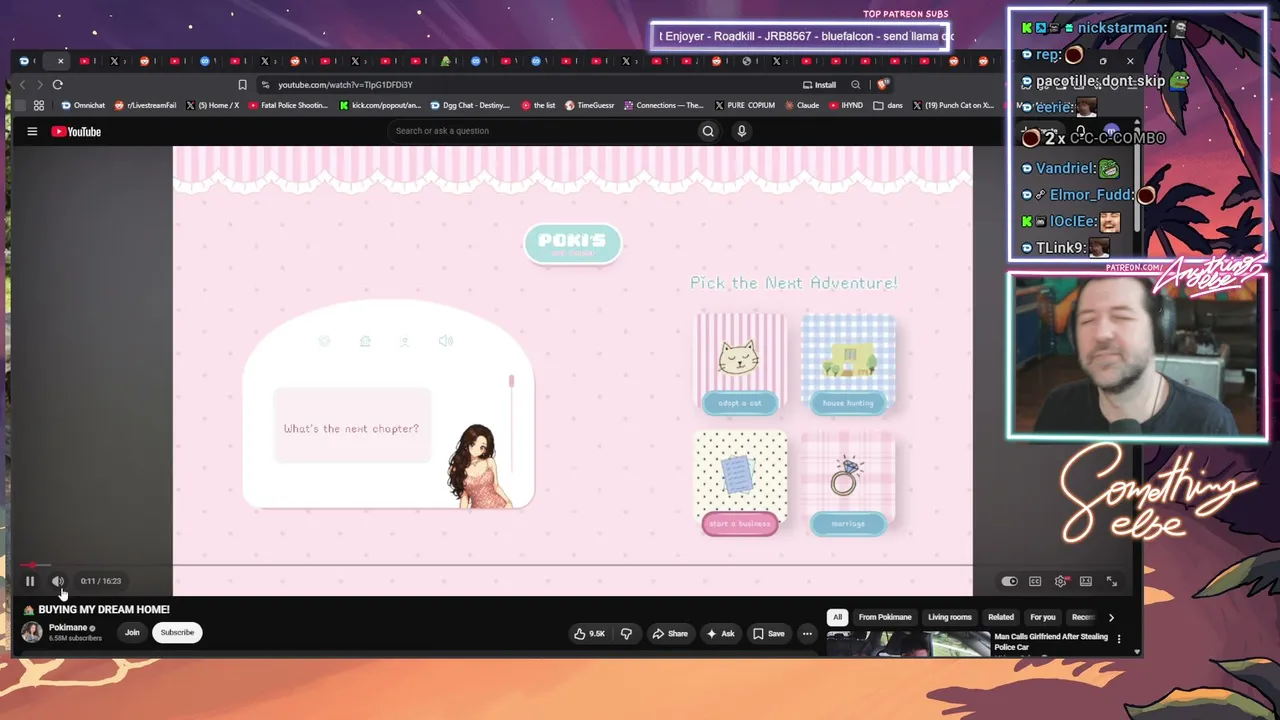1280x720 pixels.
Task: Click the Ask button under the video
Action: 721,633
